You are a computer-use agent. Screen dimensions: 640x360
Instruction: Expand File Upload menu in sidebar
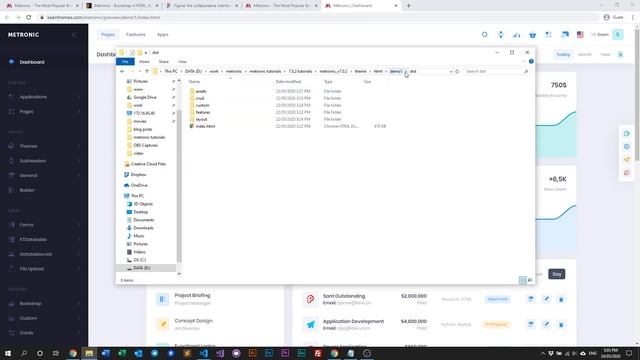[44, 269]
